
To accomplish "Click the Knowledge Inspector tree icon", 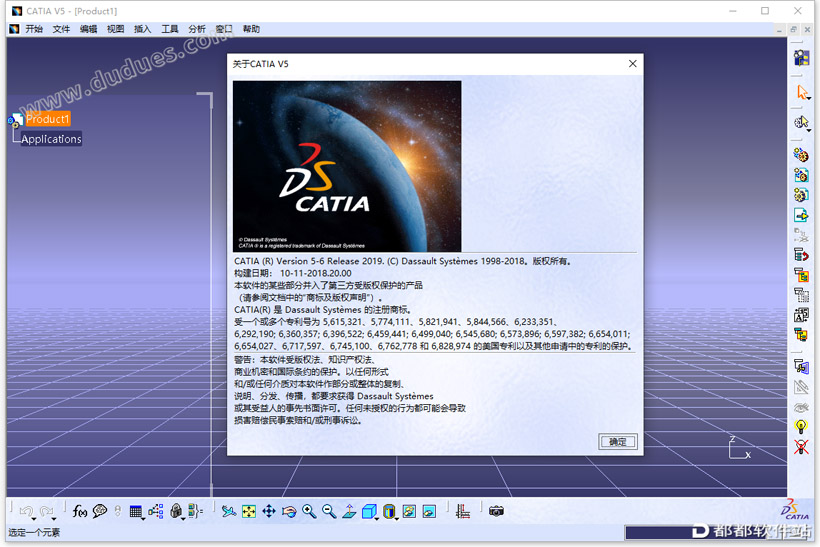I will (156, 511).
